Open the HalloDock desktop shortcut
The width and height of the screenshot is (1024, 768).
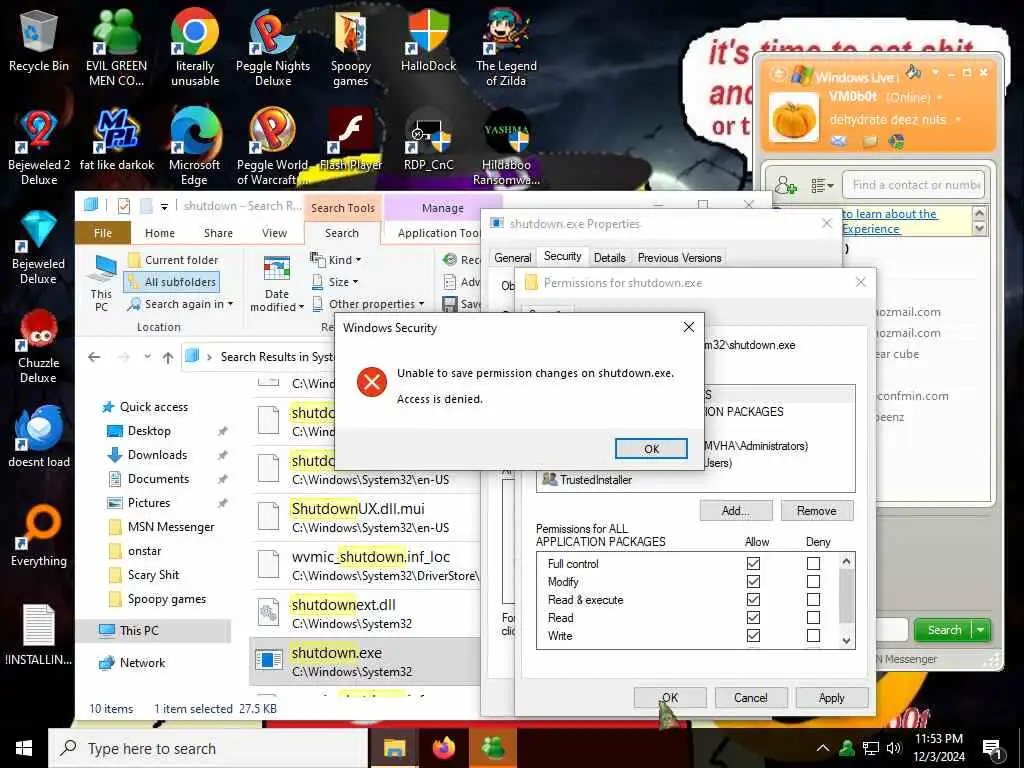tap(428, 40)
